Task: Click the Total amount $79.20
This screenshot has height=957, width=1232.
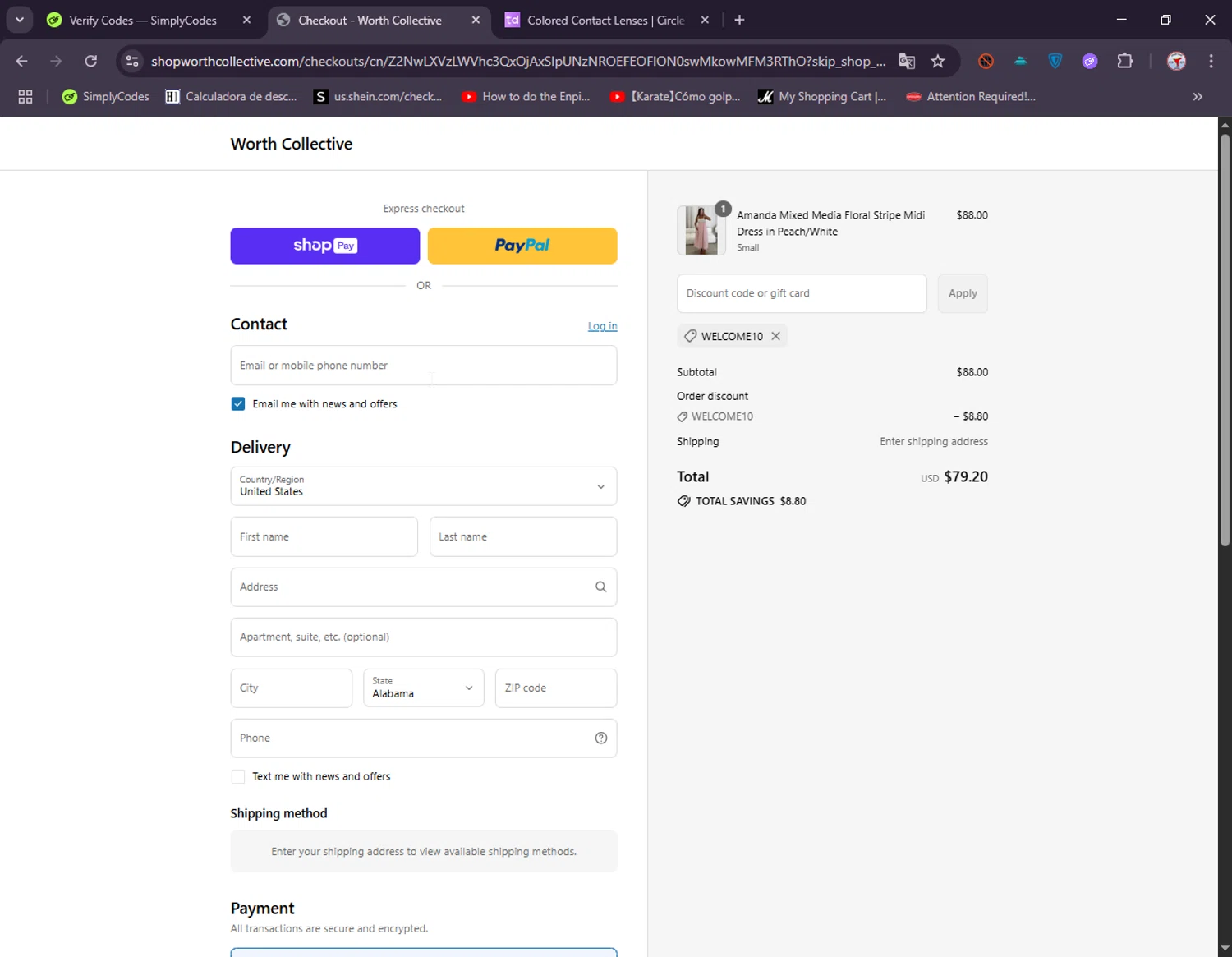Action: (966, 476)
